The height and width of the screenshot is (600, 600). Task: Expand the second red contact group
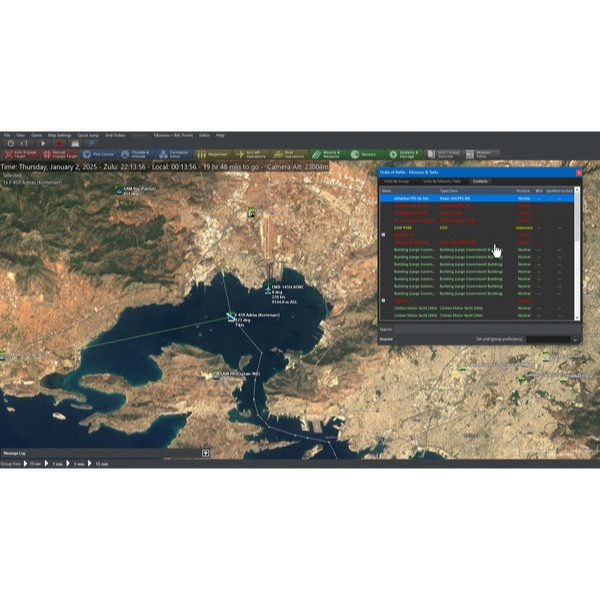385,299
